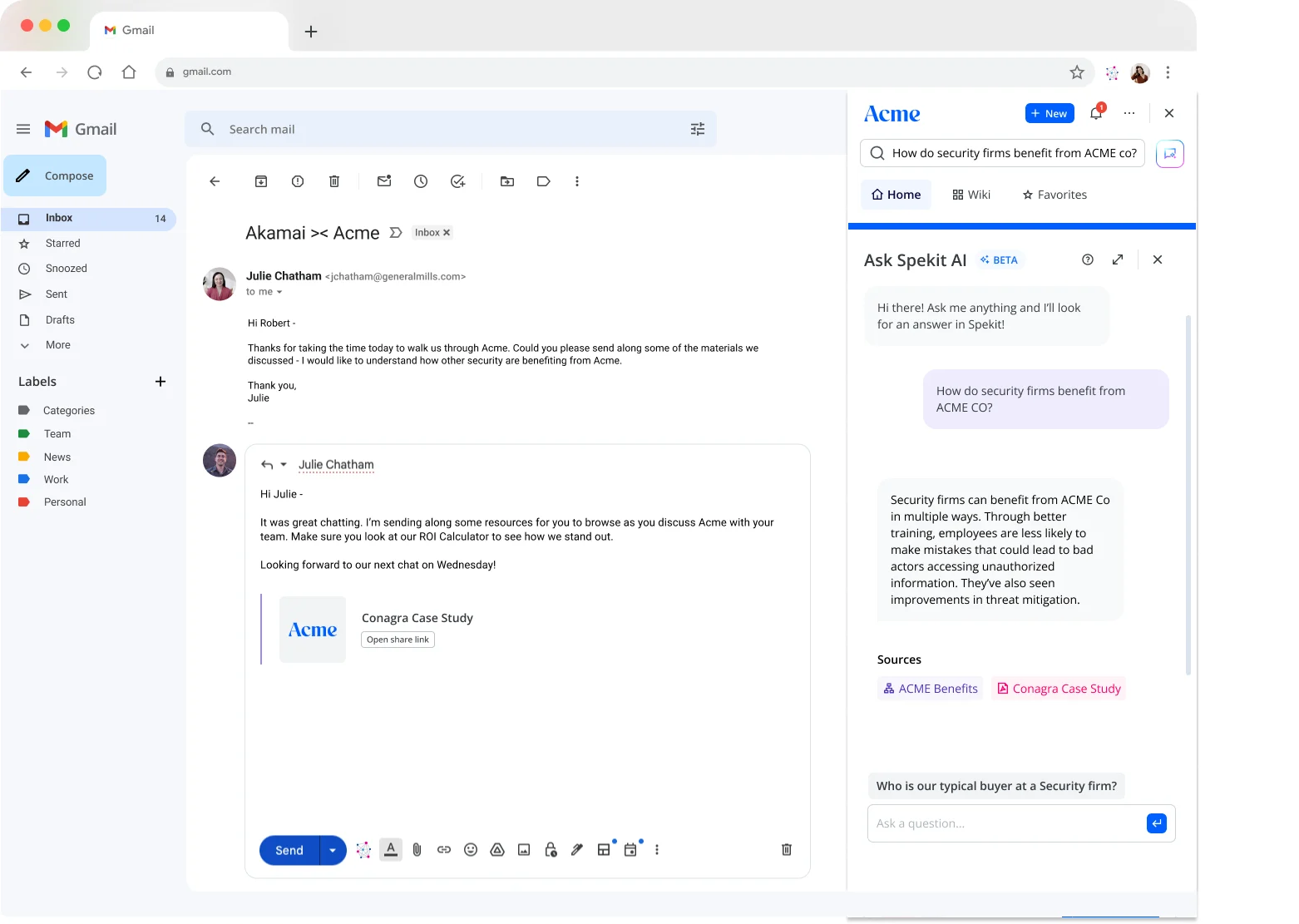Image resolution: width=1299 pixels, height=924 pixels.
Task: Insert files using Google Drive
Action: coord(497,850)
